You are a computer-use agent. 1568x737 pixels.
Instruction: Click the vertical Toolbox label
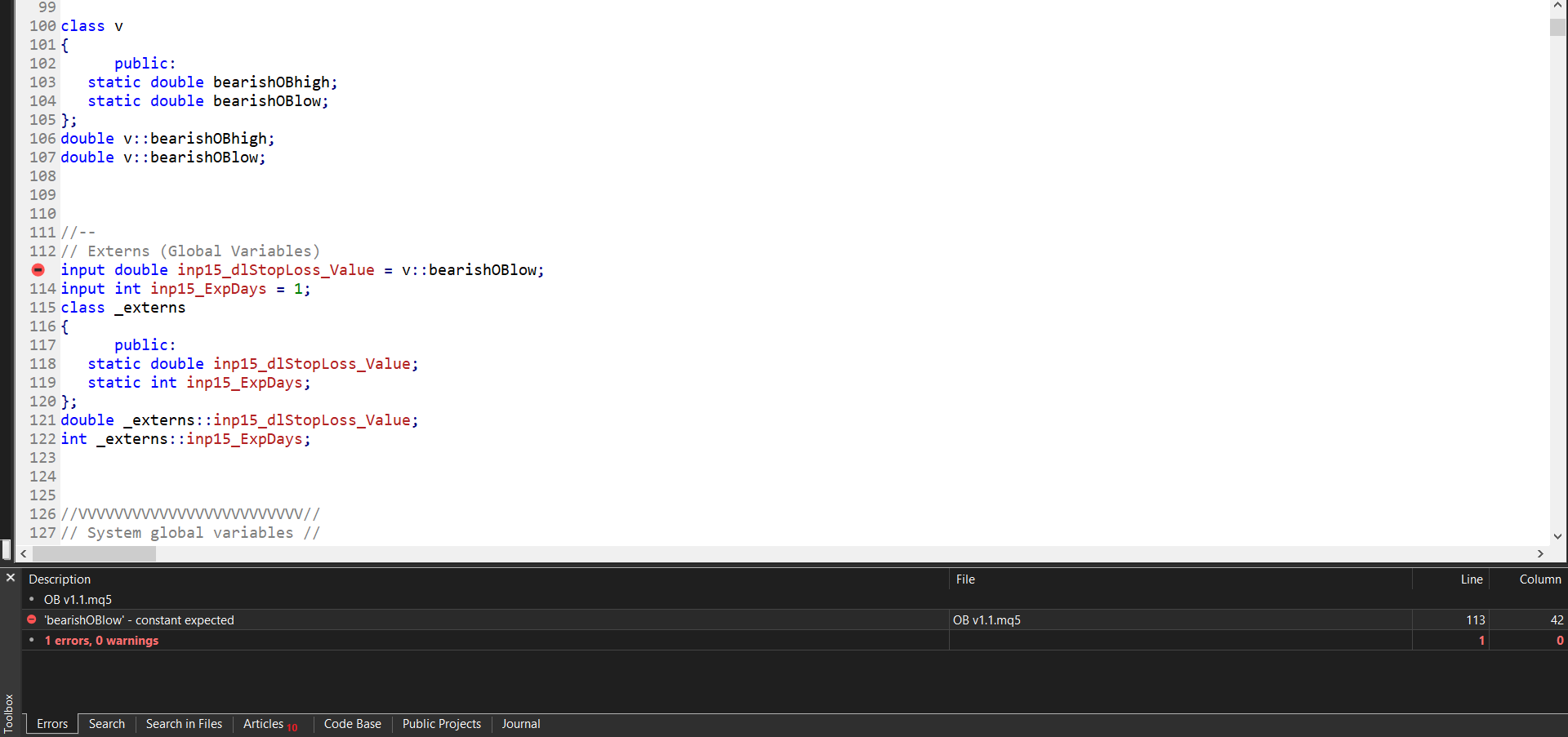[x=9, y=713]
